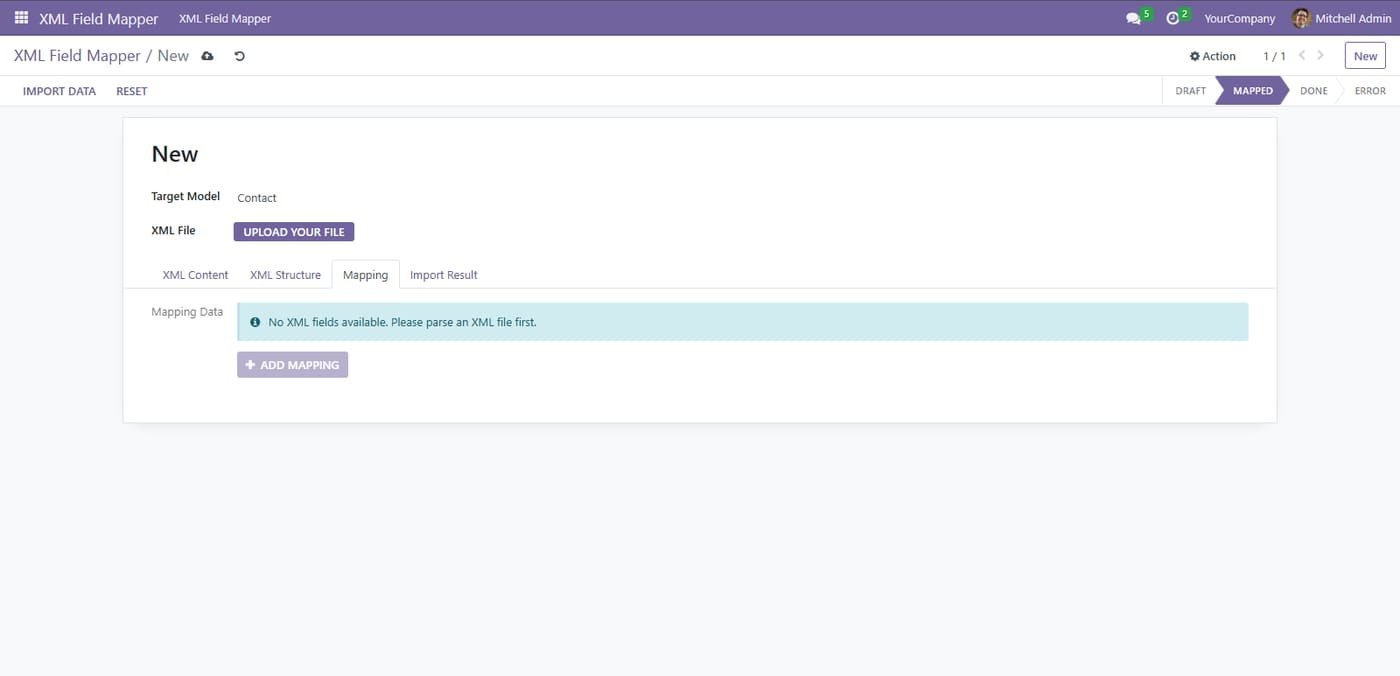Click the YourCompany company switcher
The image size is (1400, 676).
(x=1239, y=18)
